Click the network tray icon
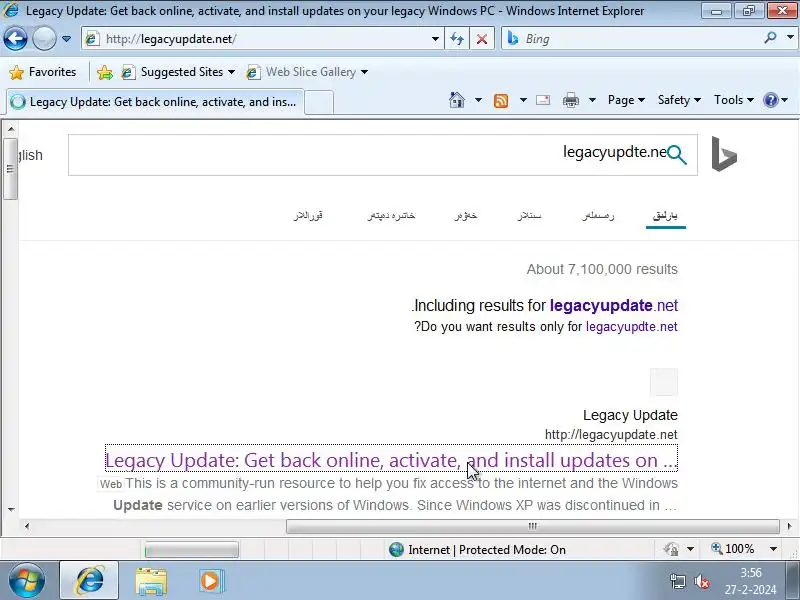The width and height of the screenshot is (800, 600). [x=677, y=581]
